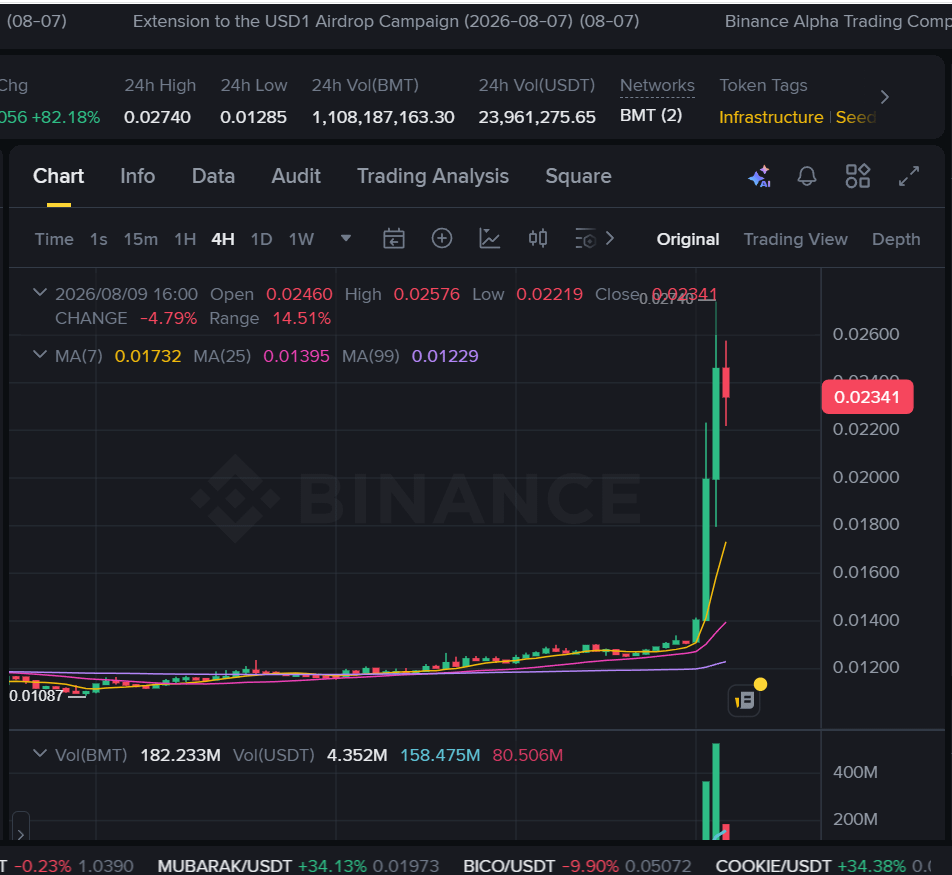Select the 1W interval

pos(301,239)
